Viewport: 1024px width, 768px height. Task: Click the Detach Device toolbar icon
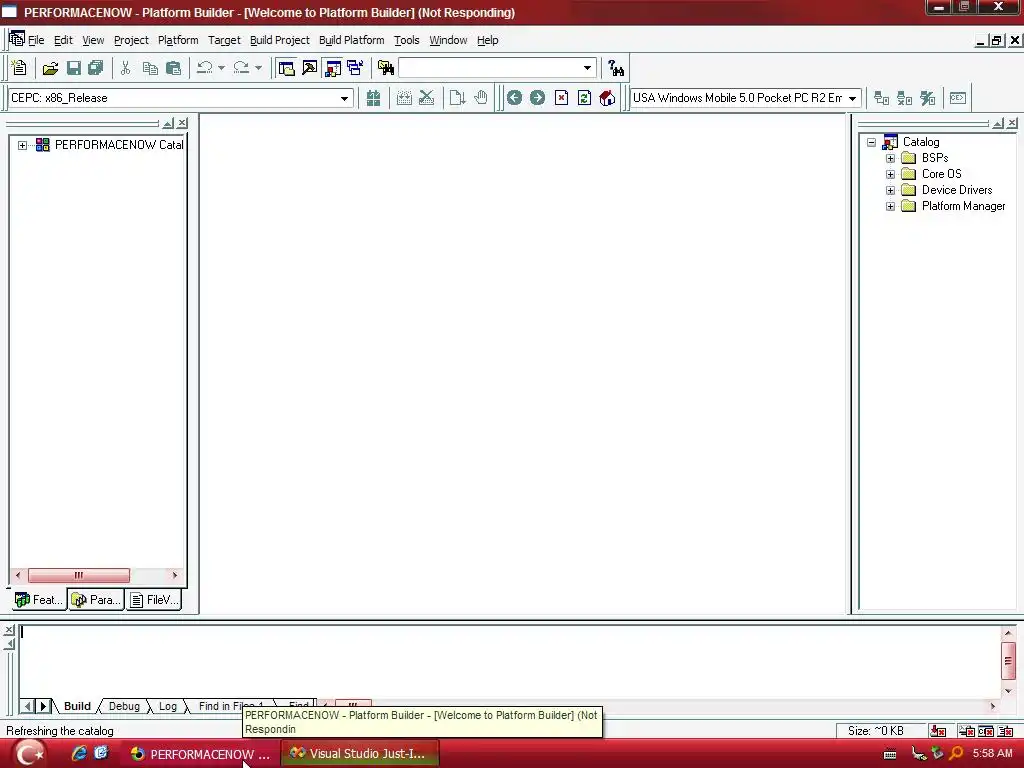(x=904, y=98)
